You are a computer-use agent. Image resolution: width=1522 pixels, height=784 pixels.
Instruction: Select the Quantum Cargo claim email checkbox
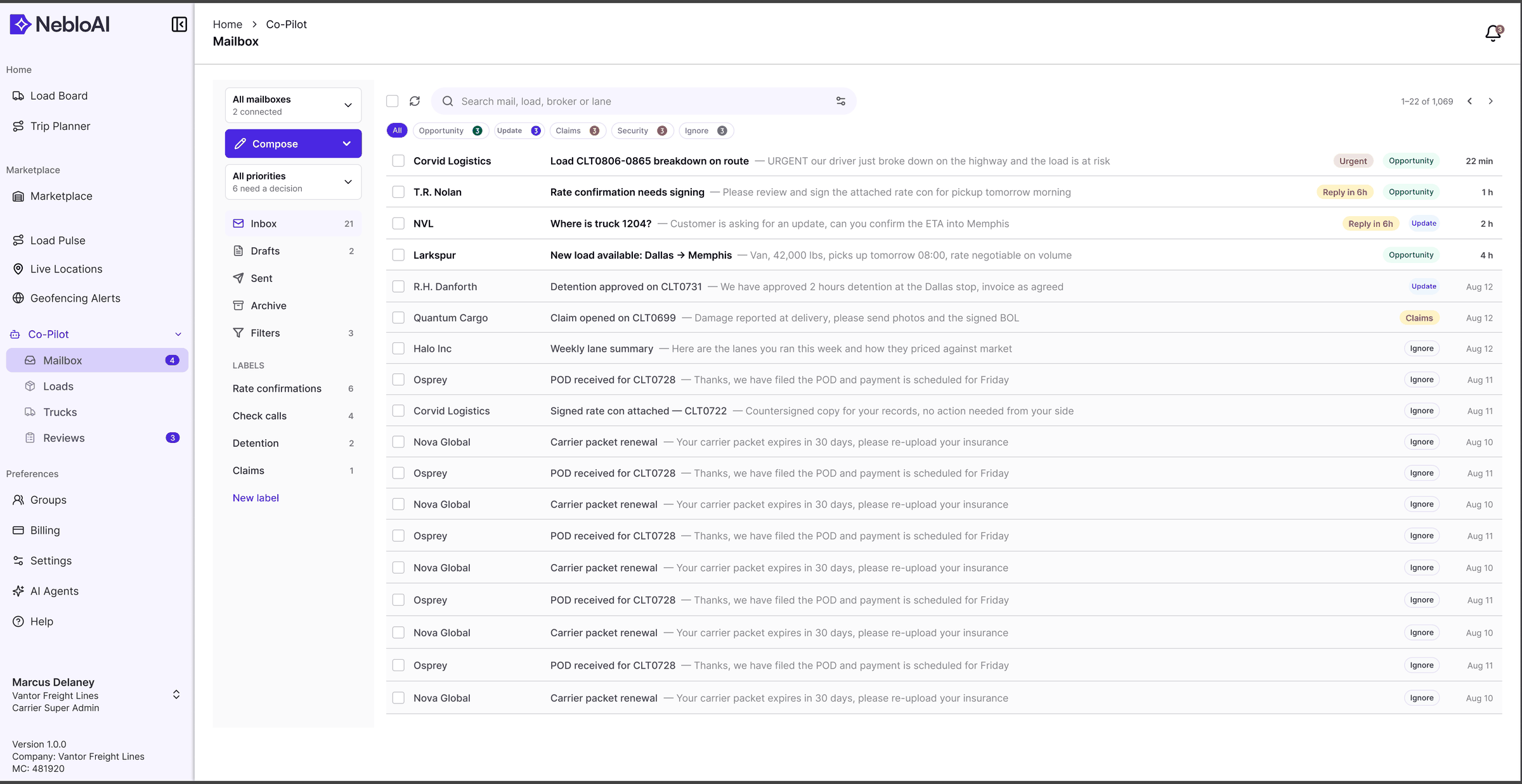click(398, 318)
